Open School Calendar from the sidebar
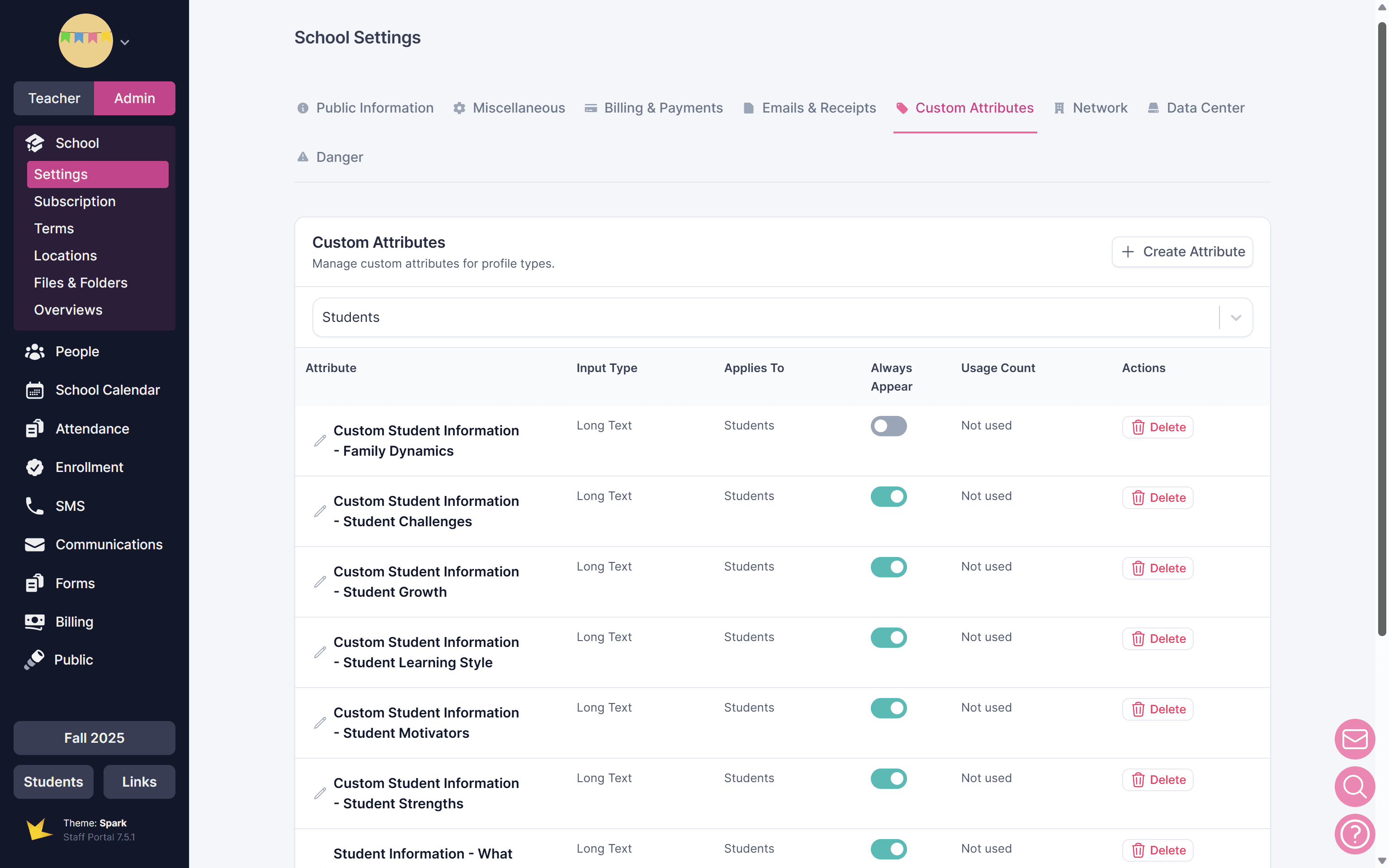Viewport: 1389px width, 868px height. click(x=107, y=390)
